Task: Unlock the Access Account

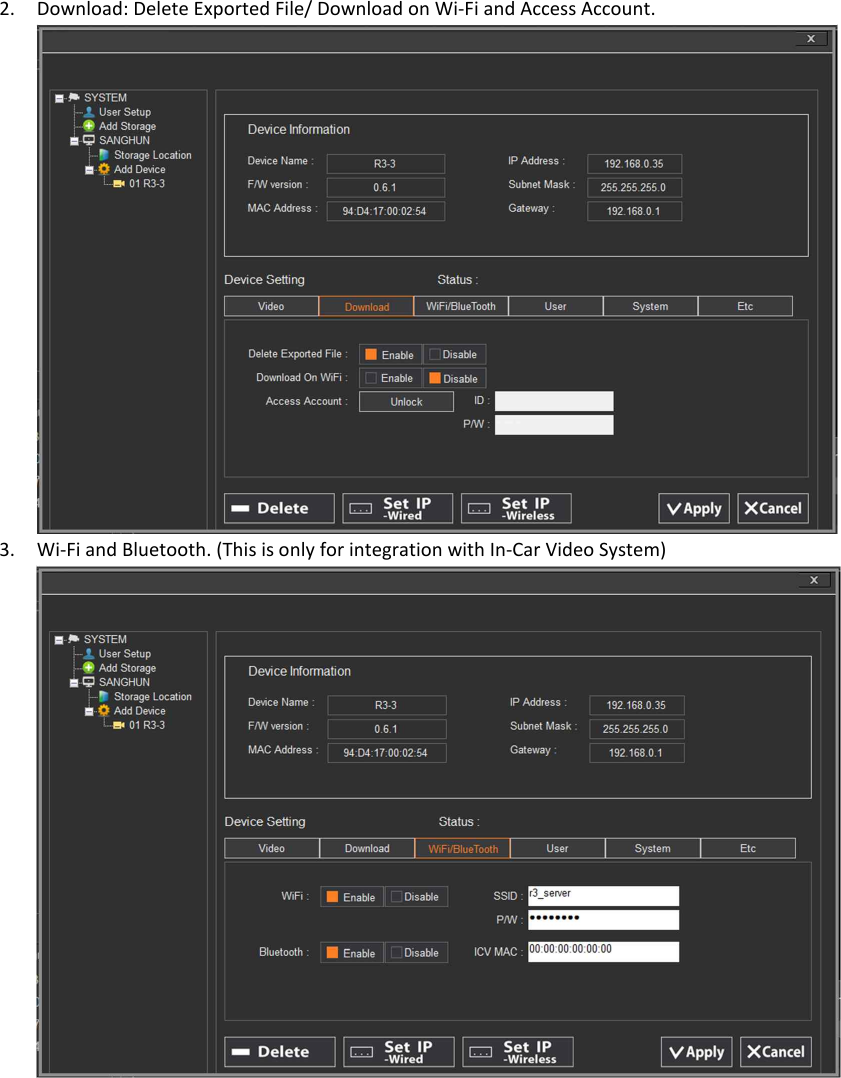Action: 406,401
